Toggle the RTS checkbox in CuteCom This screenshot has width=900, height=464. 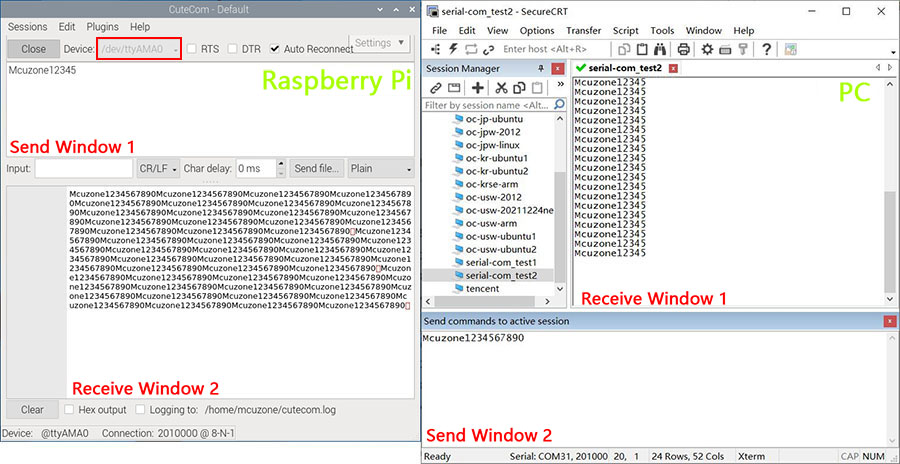click(192, 49)
